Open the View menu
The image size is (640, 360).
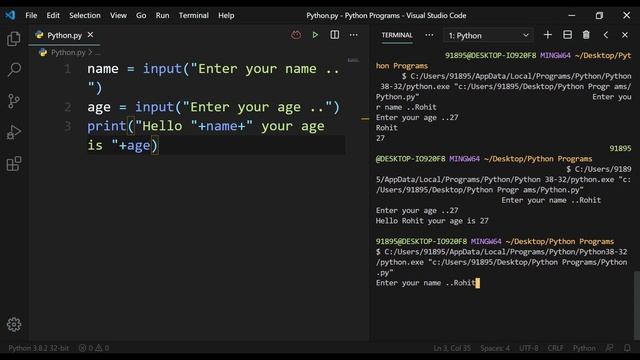pyautogui.click(x=118, y=16)
